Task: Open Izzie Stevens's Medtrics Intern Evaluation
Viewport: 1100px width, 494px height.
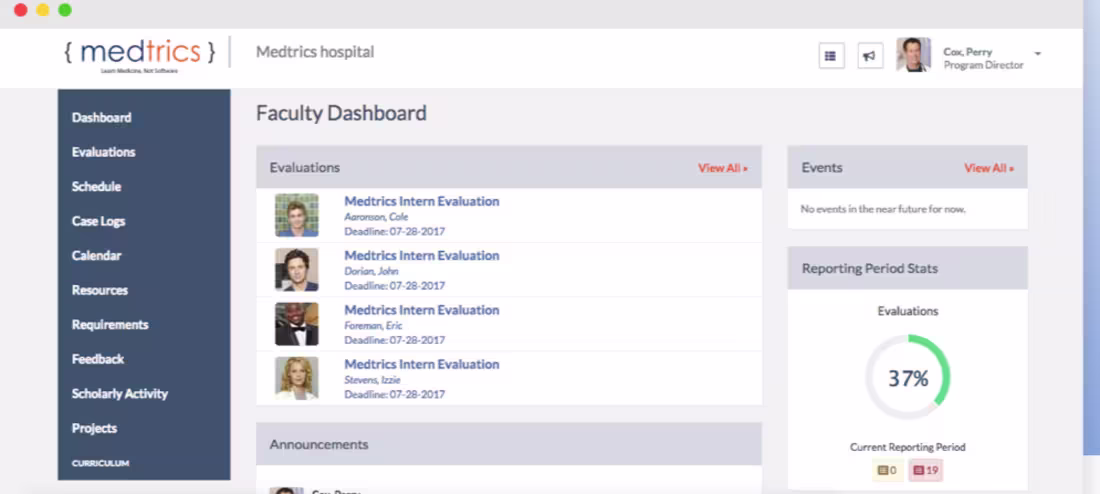Action: click(422, 364)
